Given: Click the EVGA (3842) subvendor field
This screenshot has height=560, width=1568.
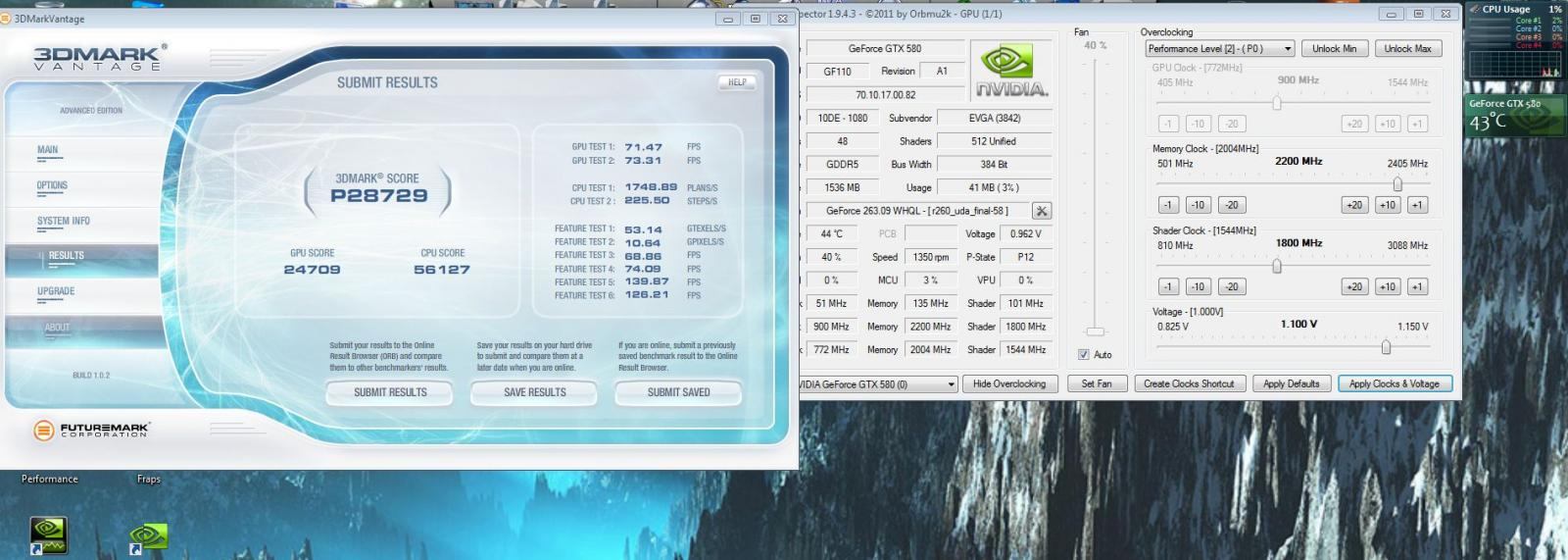Looking at the screenshot, I should click(x=995, y=118).
